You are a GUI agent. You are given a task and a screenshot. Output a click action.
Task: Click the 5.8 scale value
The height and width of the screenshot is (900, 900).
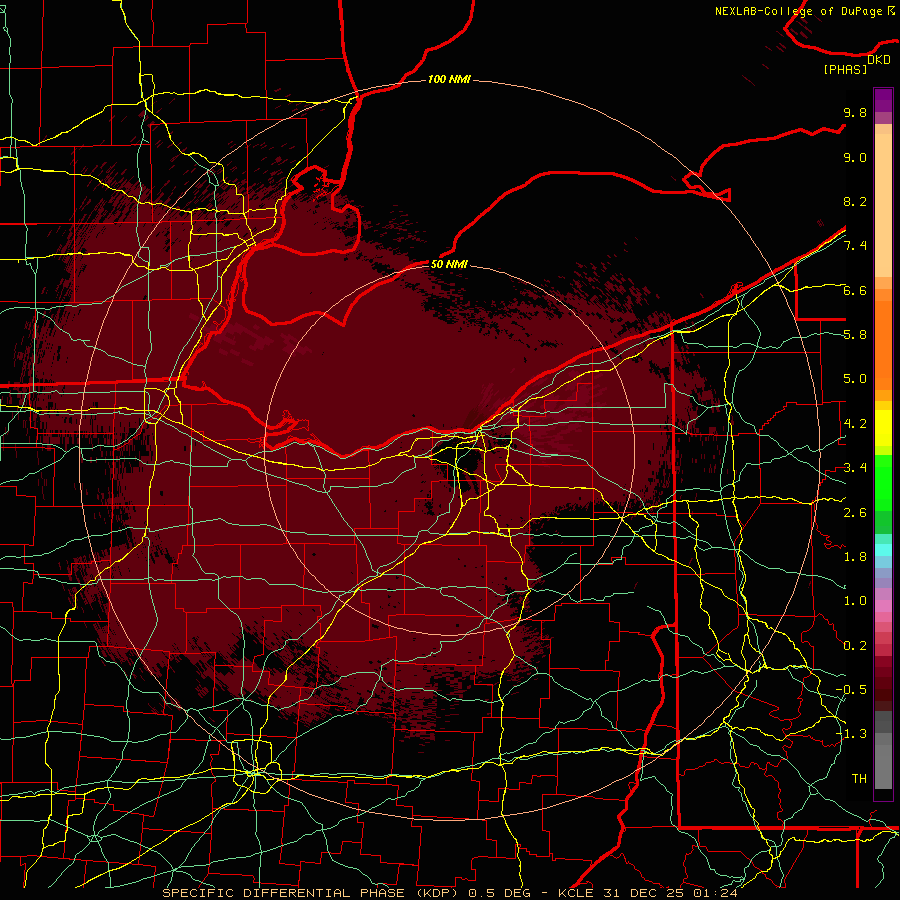[855, 335]
